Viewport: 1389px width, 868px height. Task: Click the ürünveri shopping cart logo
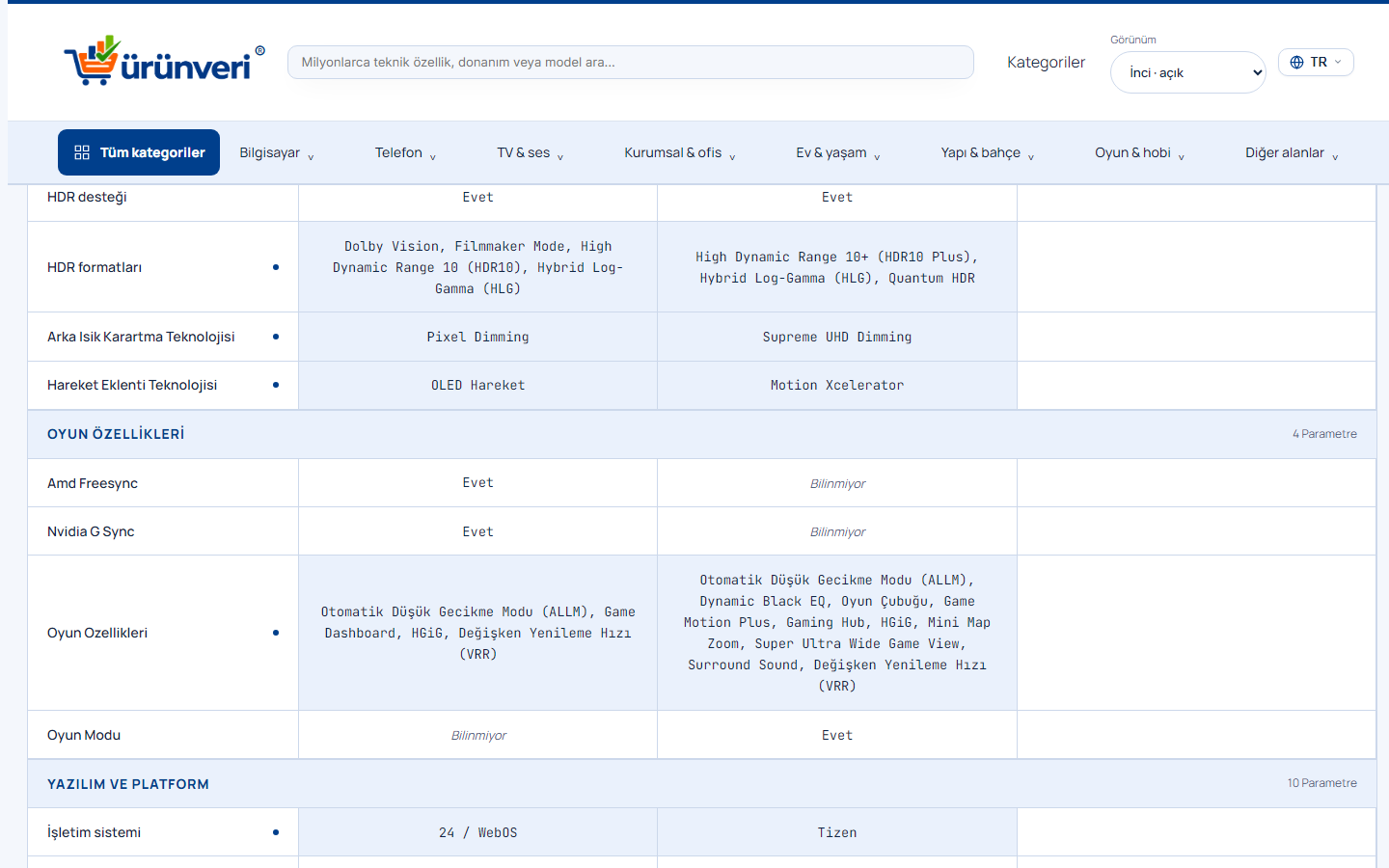point(164,61)
